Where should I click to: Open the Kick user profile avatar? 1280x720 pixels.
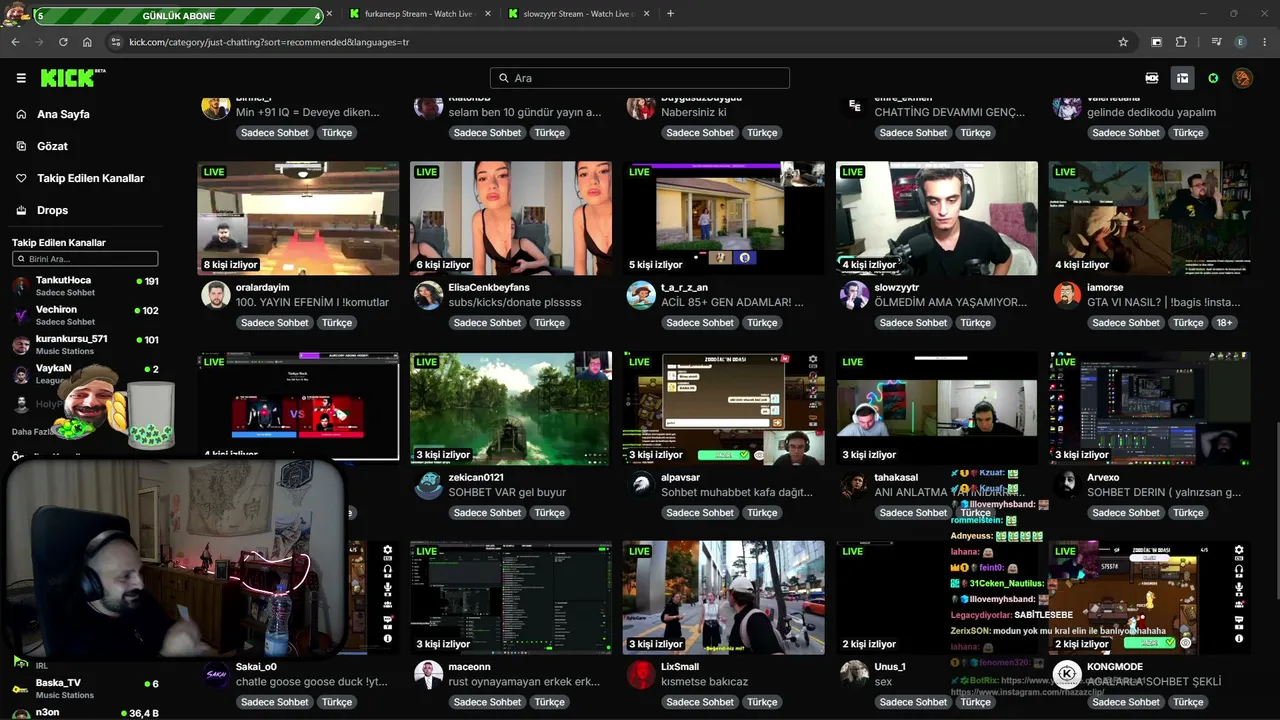(1243, 78)
